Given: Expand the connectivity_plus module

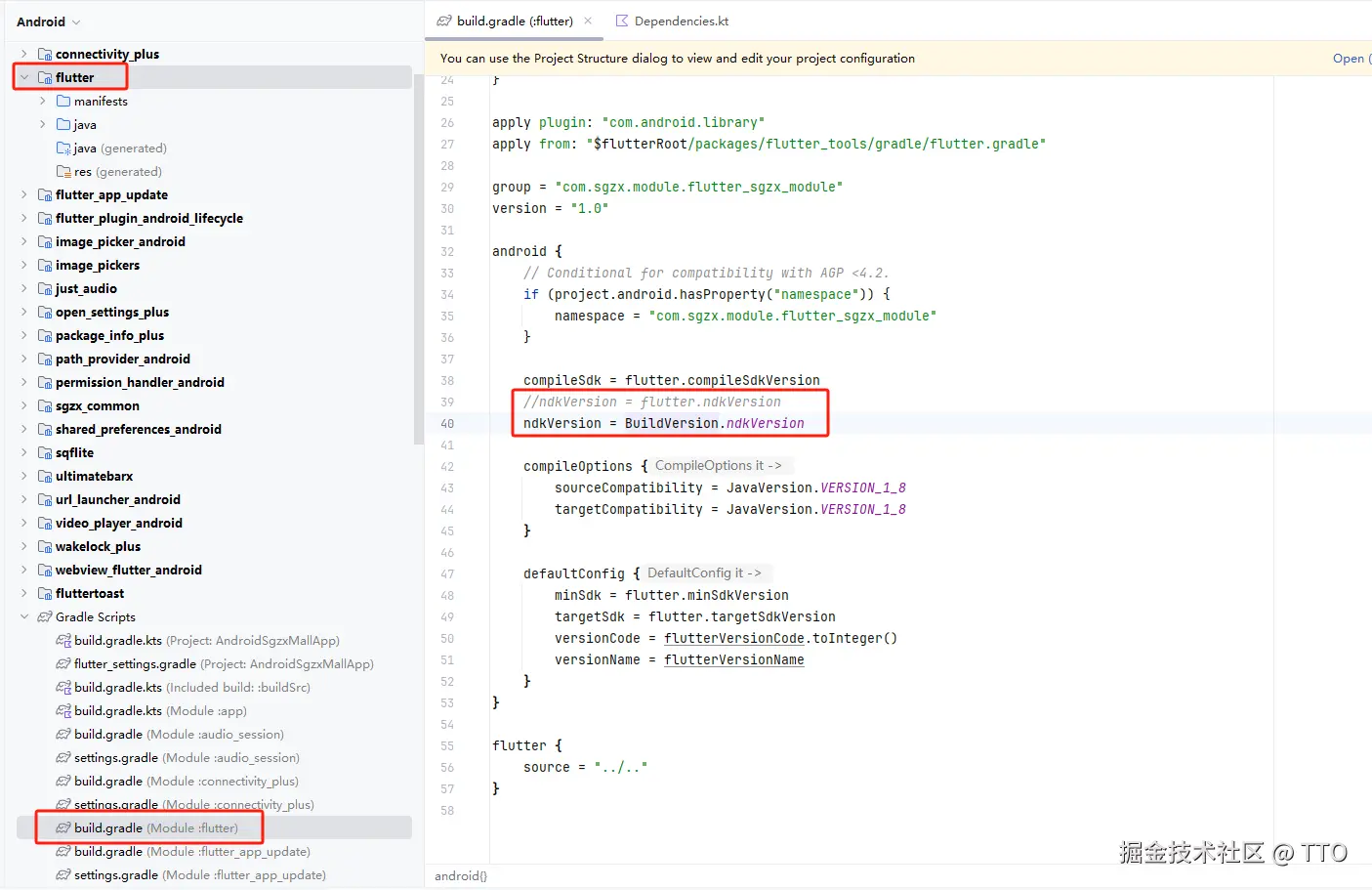Looking at the screenshot, I should point(23,54).
